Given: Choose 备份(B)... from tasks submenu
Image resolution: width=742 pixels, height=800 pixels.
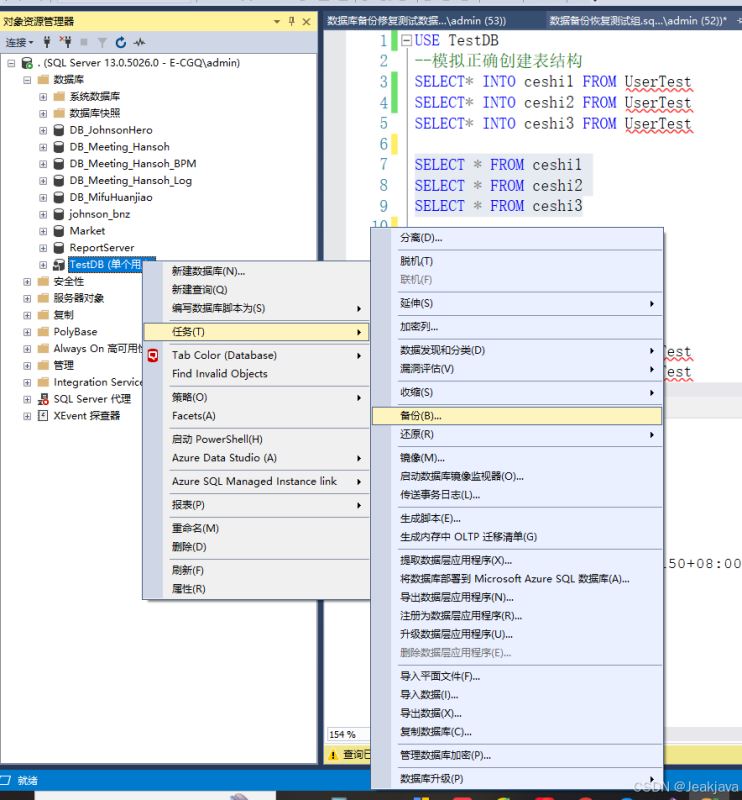Looking at the screenshot, I should [517, 416].
